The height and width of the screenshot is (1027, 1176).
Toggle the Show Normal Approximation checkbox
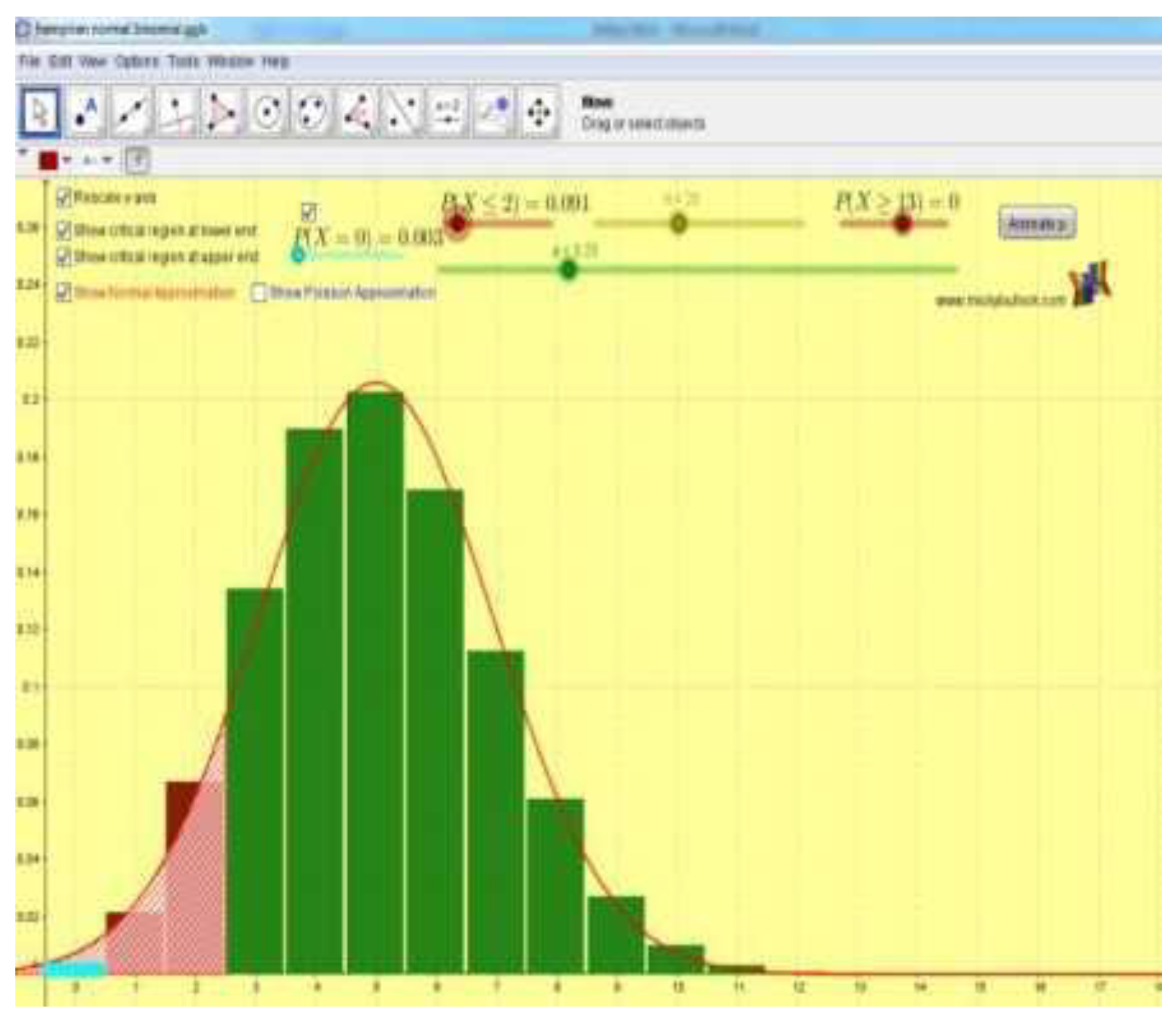pyautogui.click(x=64, y=293)
